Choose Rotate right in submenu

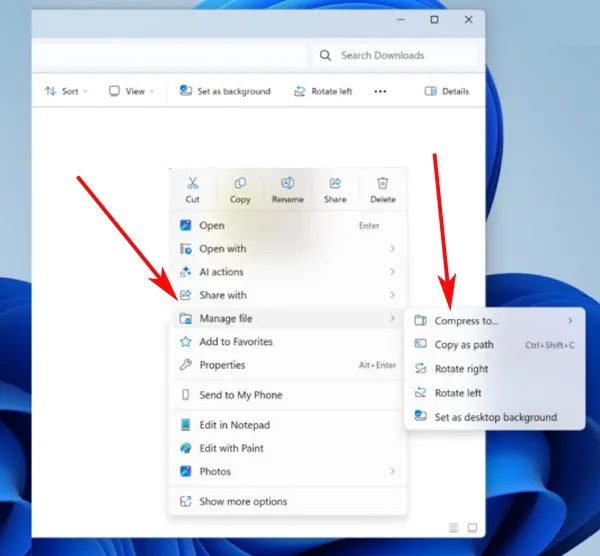pos(461,369)
